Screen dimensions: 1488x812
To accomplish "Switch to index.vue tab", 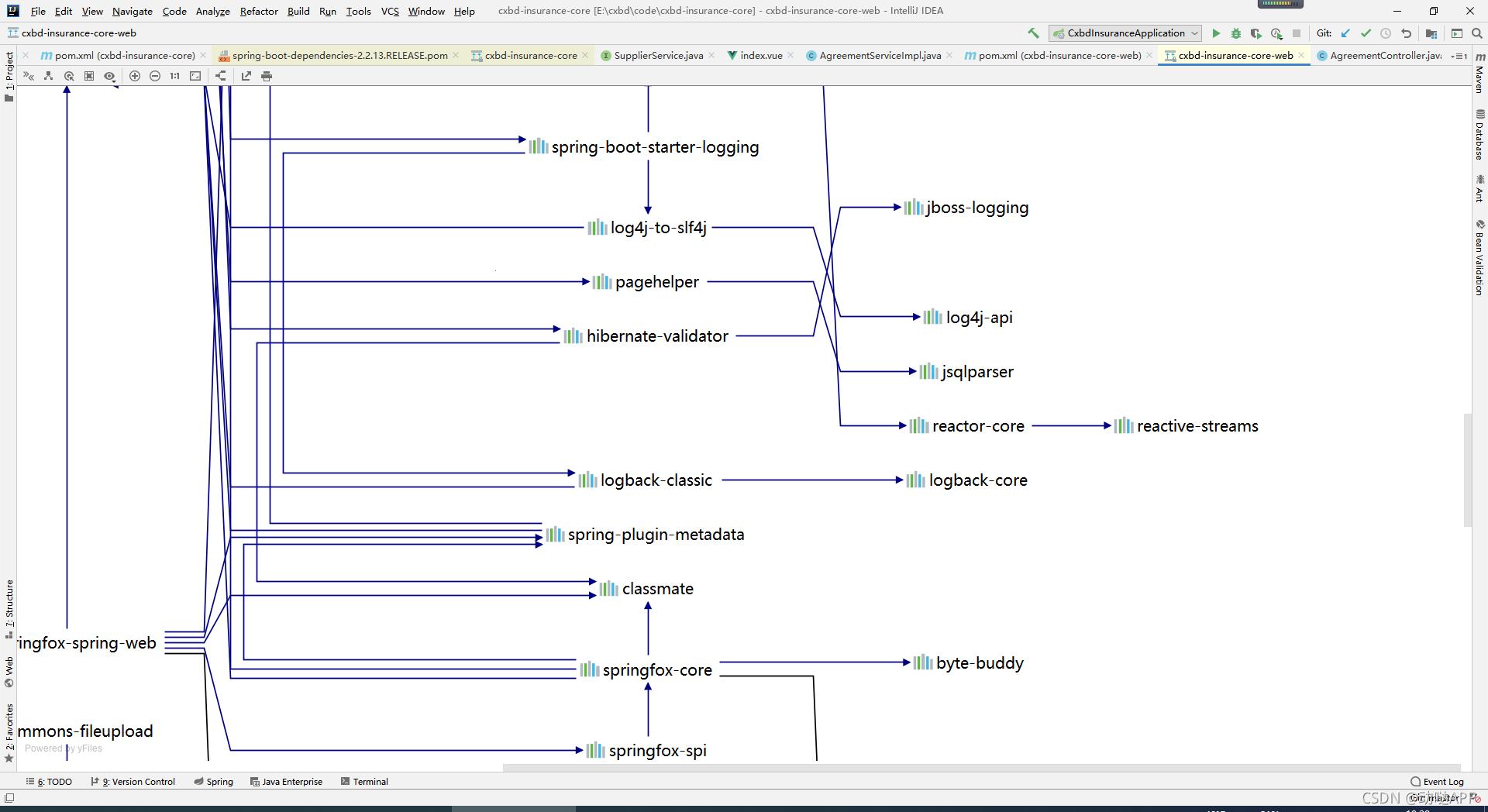I will [761, 56].
